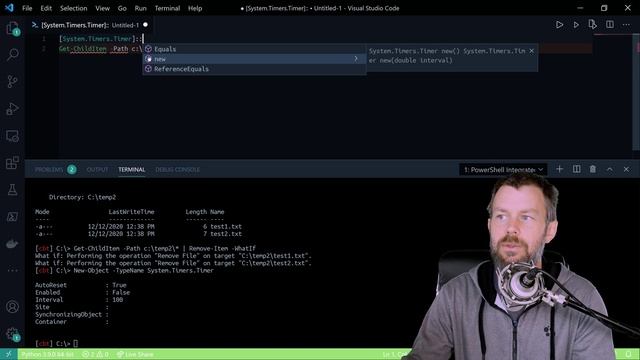Open editor More Actions ellipsis
The image size is (640, 360).
pyautogui.click(x=626, y=25)
